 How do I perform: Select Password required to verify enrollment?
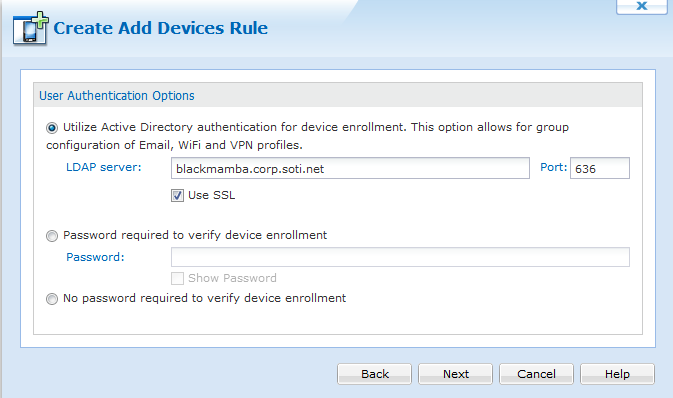tap(52, 236)
